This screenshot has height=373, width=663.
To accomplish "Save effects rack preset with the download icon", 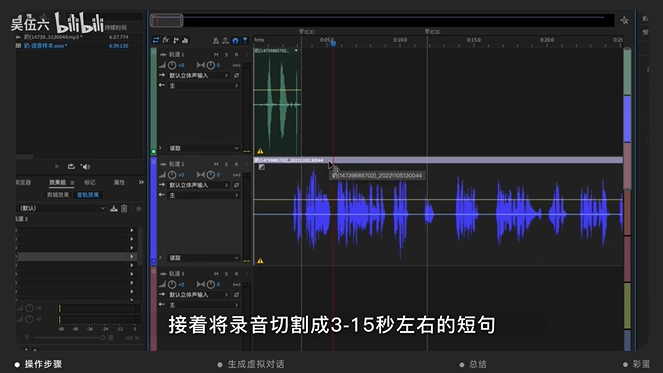I will coord(114,208).
